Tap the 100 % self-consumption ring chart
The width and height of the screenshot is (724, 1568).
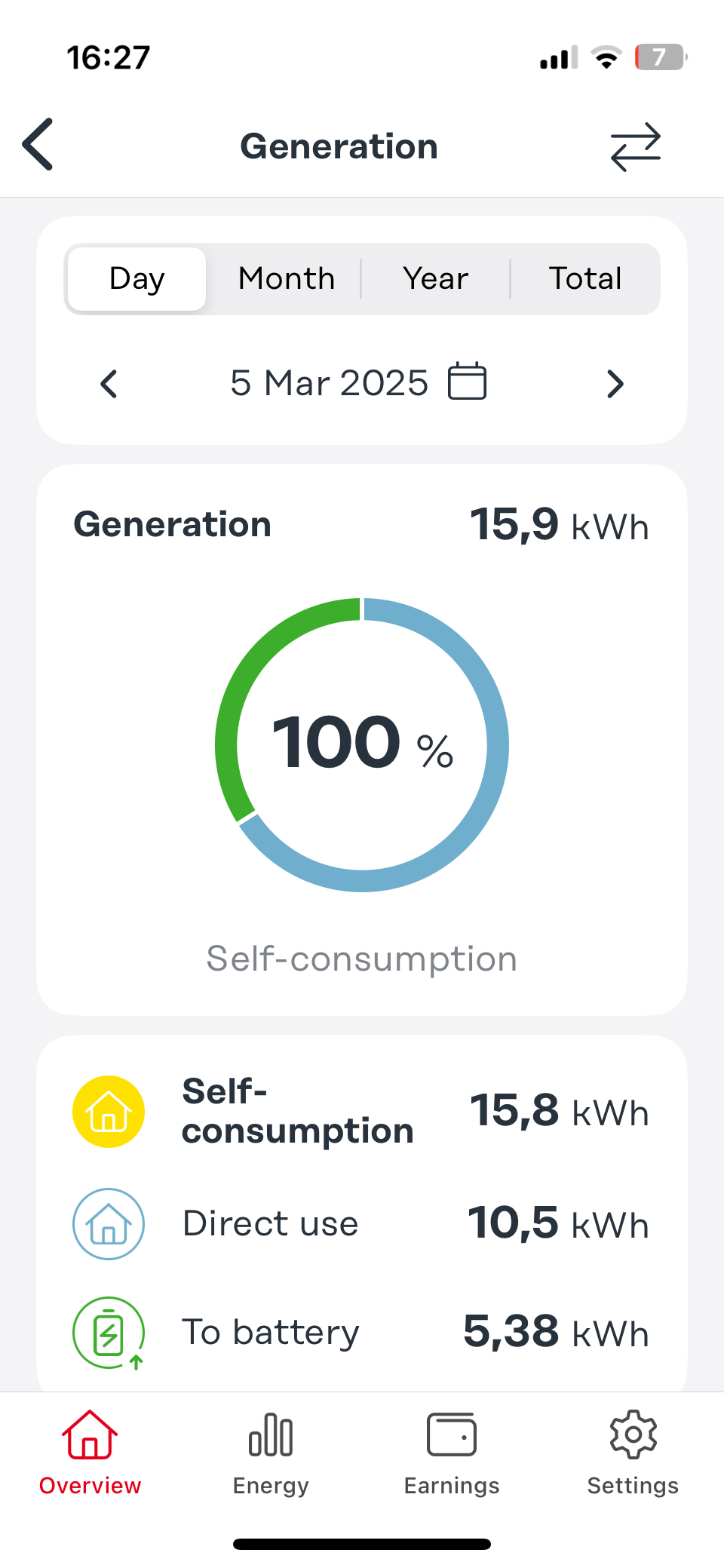[x=362, y=745]
